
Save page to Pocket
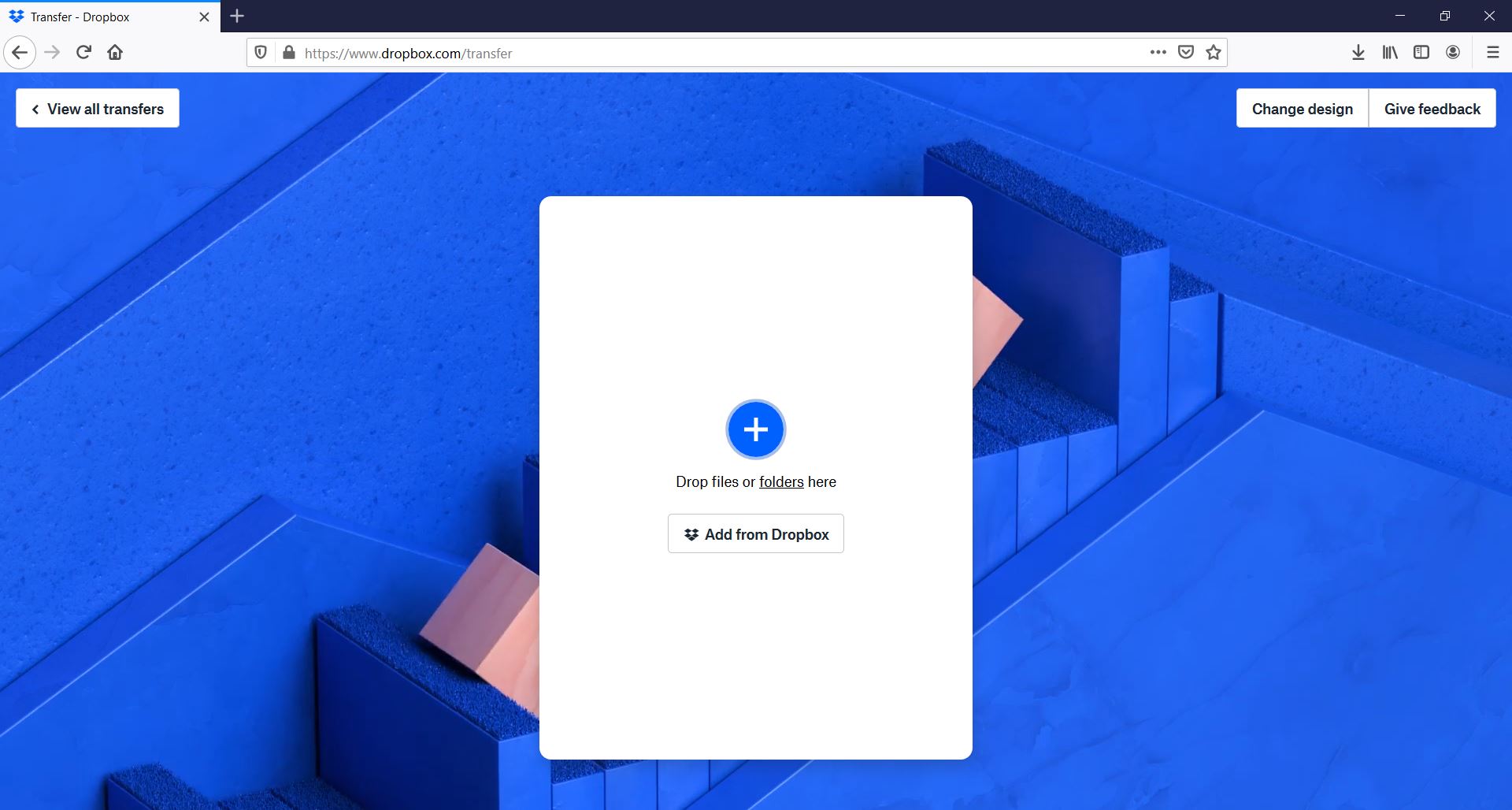click(x=1185, y=53)
